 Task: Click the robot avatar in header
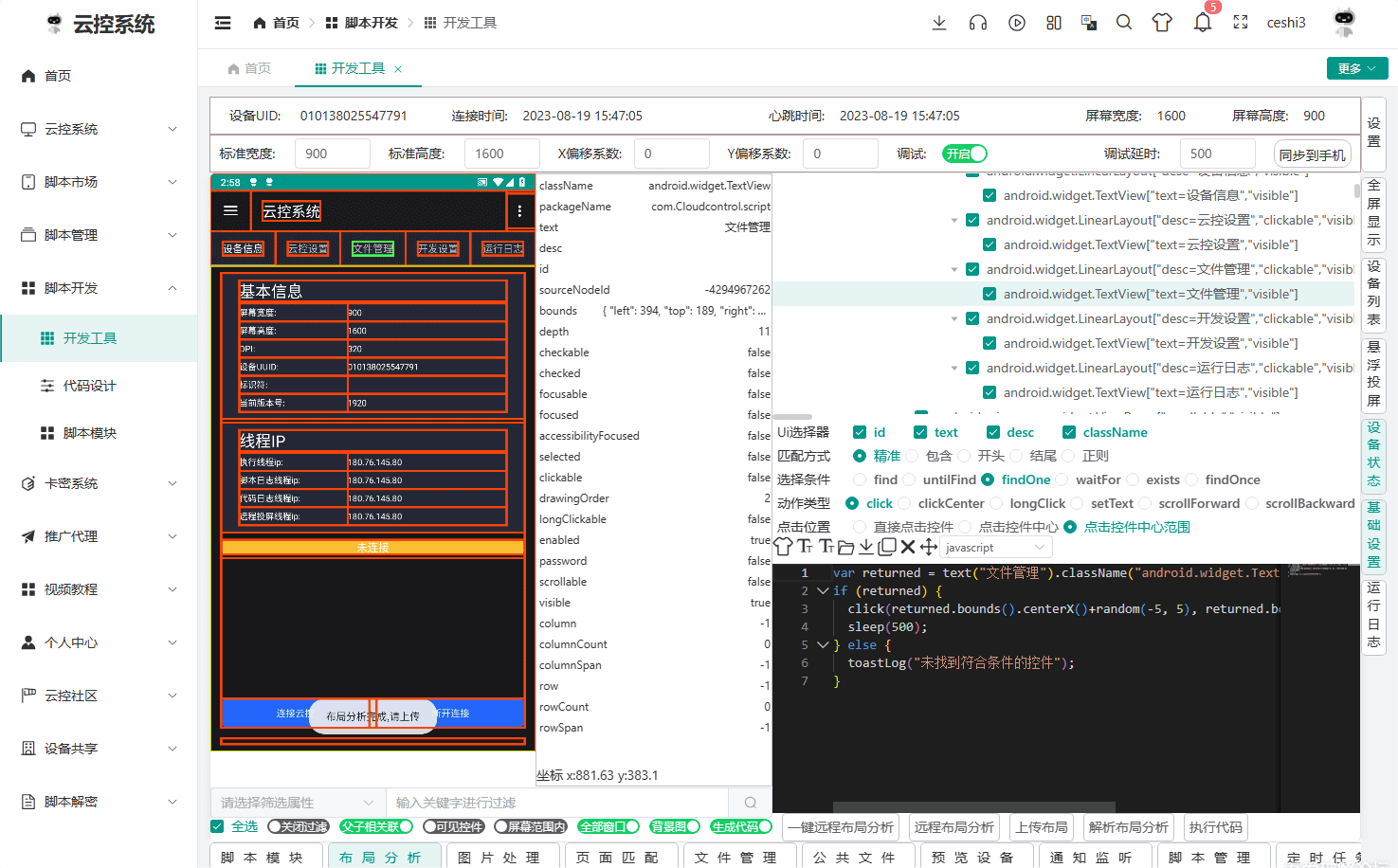[x=1344, y=22]
